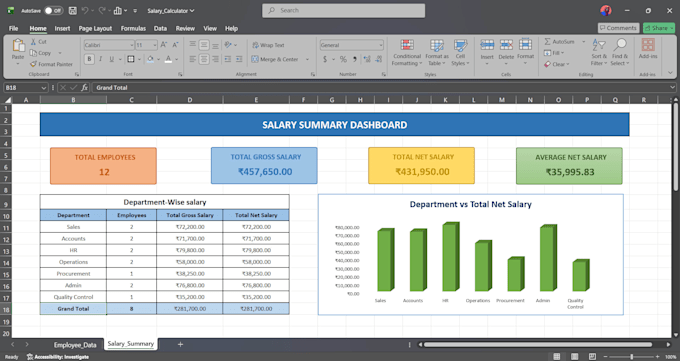
Task: Apply Percent Style format
Action: pyautogui.click(x=343, y=59)
